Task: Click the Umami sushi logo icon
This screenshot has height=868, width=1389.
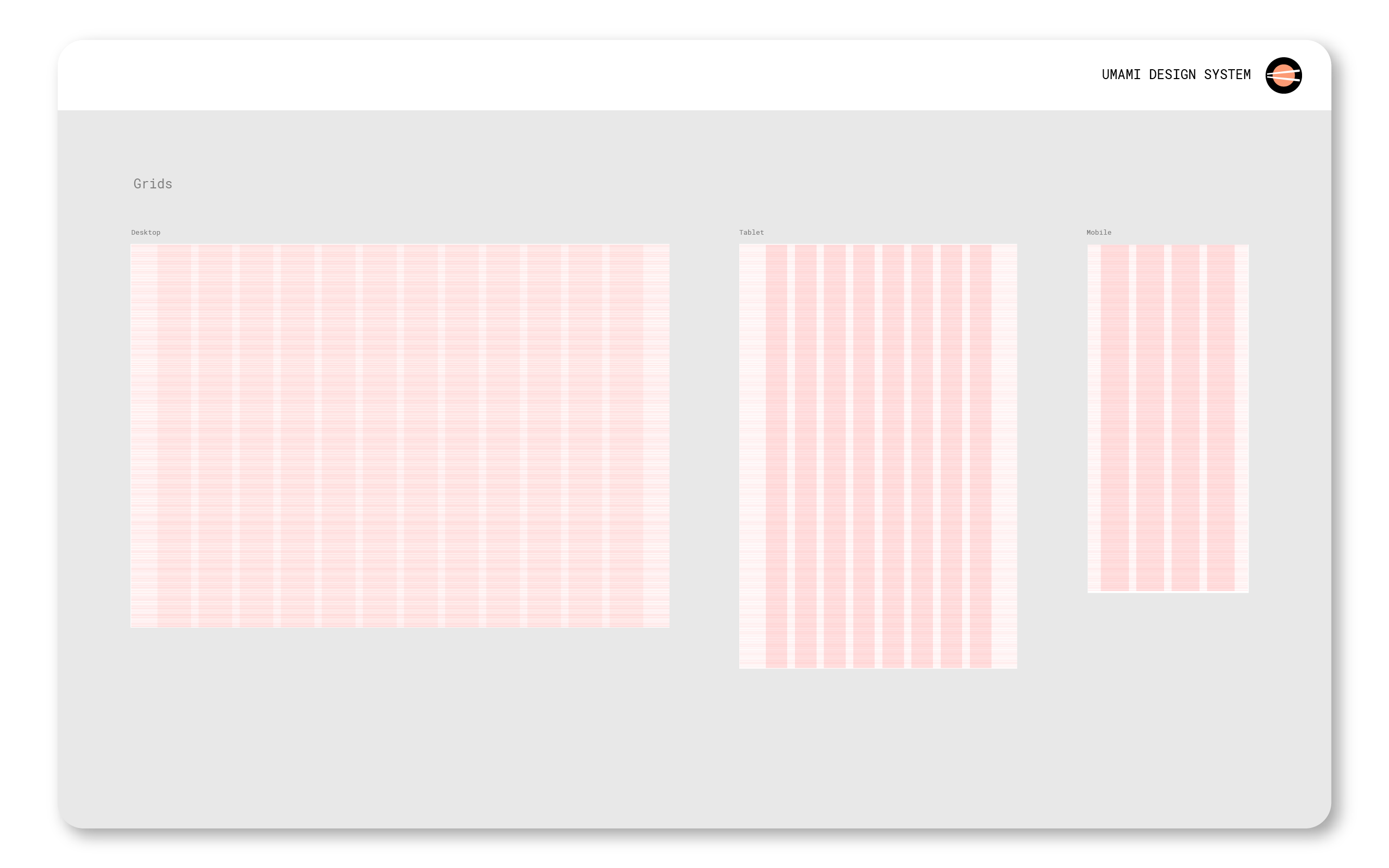Action: click(1283, 75)
